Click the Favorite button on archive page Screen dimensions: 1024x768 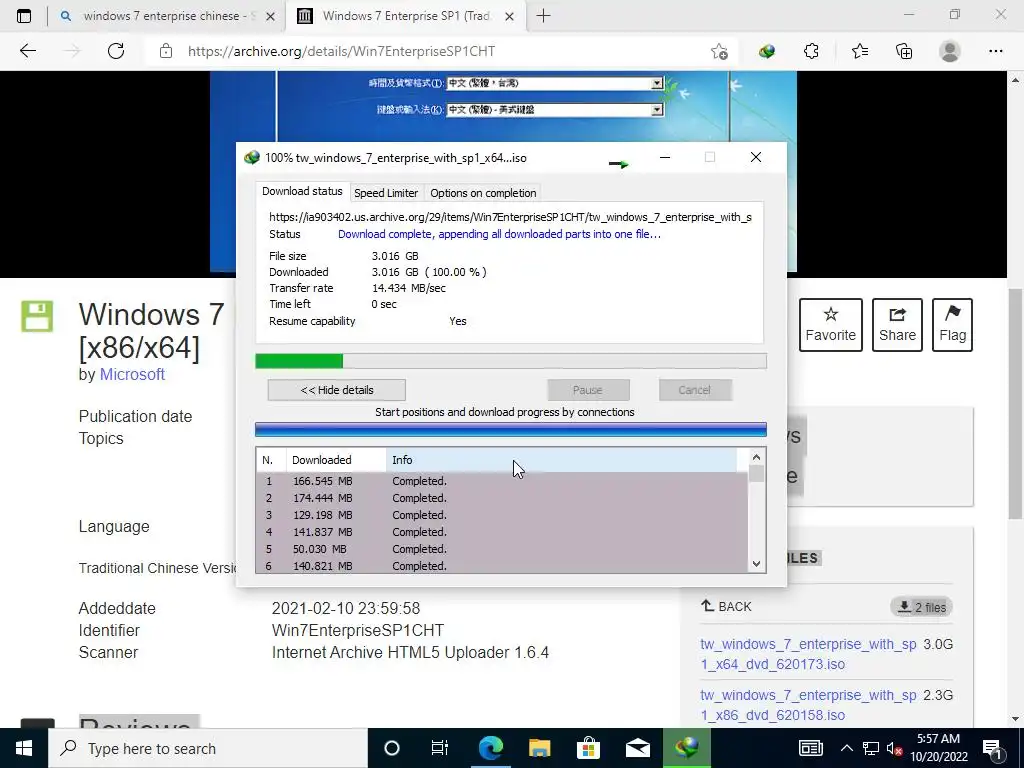[831, 325]
